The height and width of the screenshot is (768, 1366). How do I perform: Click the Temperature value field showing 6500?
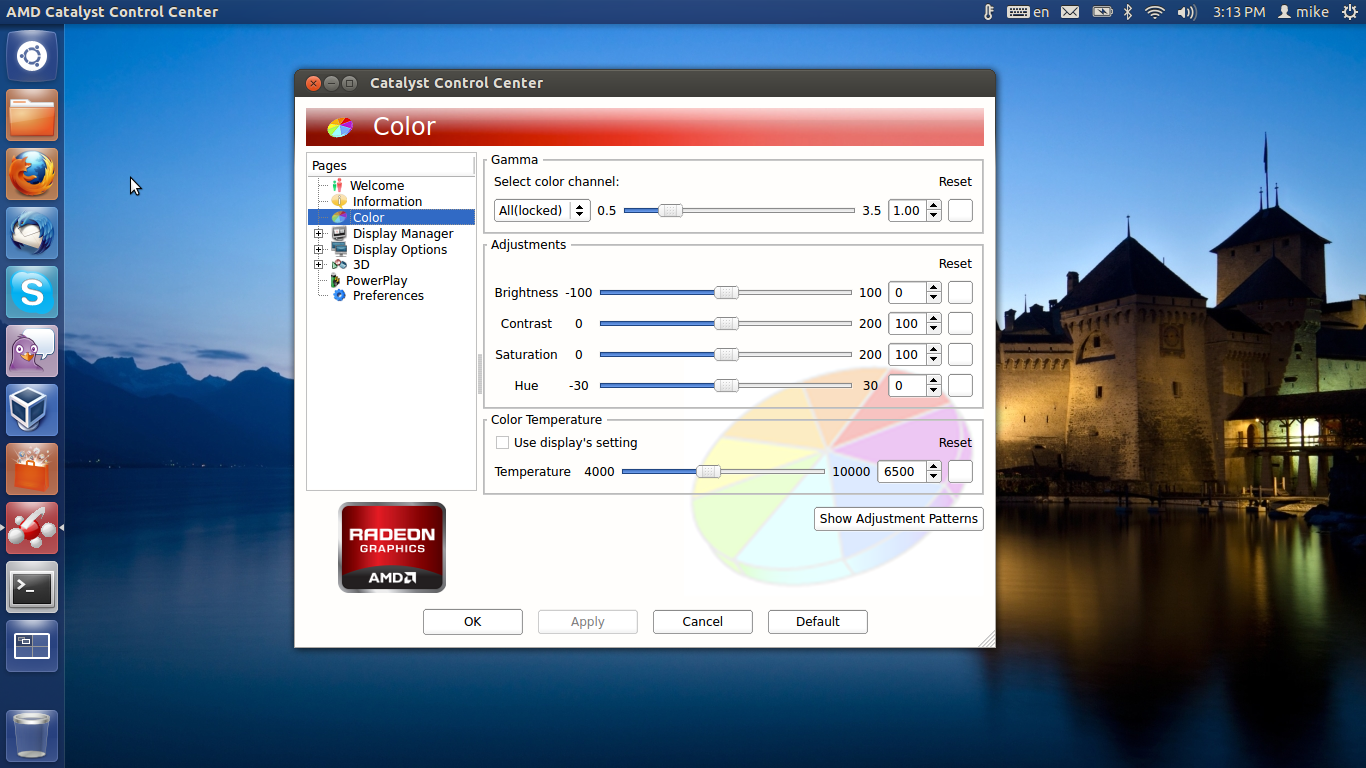click(x=901, y=472)
